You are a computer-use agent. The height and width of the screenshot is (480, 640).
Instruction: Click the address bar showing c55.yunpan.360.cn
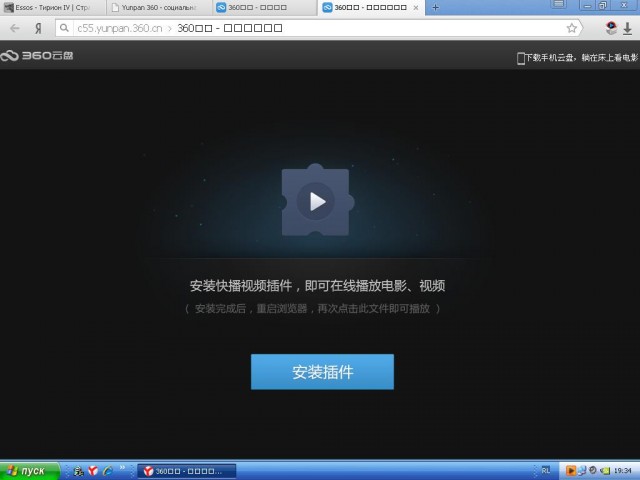300,28
